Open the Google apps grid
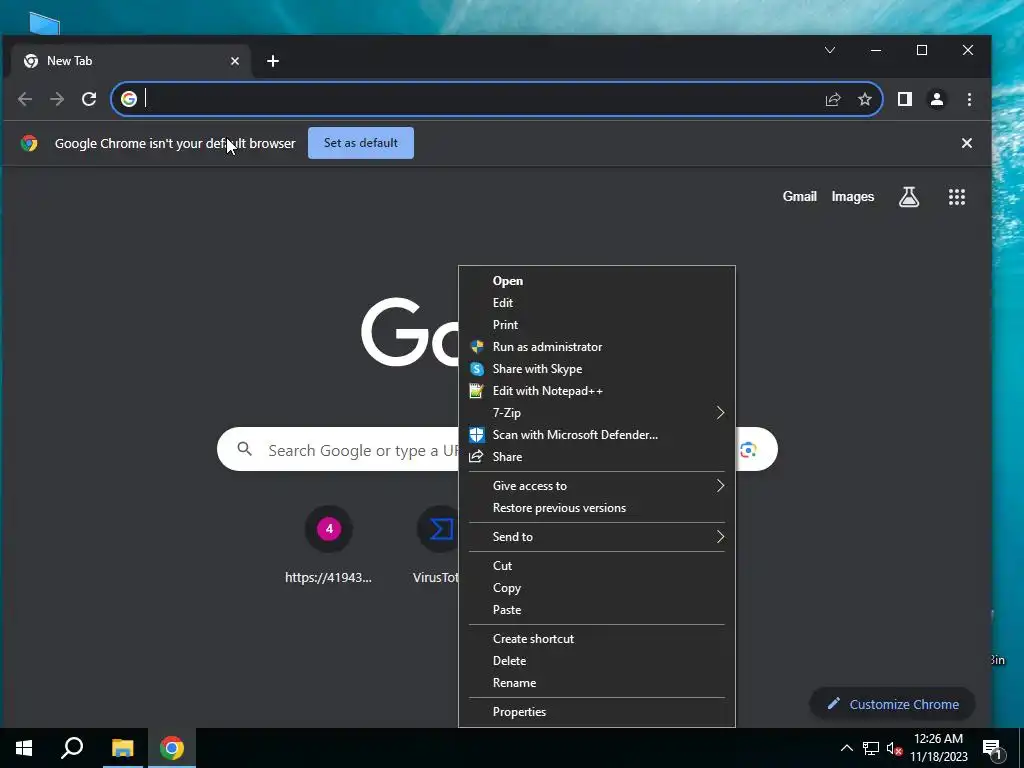Image resolution: width=1024 pixels, height=768 pixels. (x=957, y=197)
